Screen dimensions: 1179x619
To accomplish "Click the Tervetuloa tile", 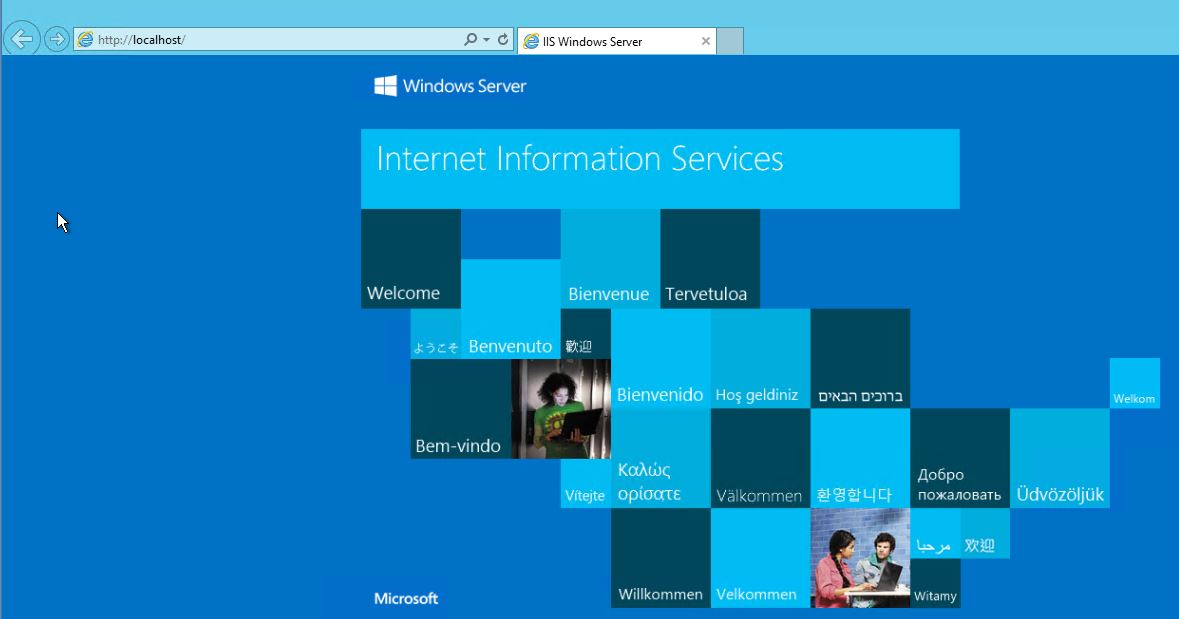I will (x=710, y=259).
